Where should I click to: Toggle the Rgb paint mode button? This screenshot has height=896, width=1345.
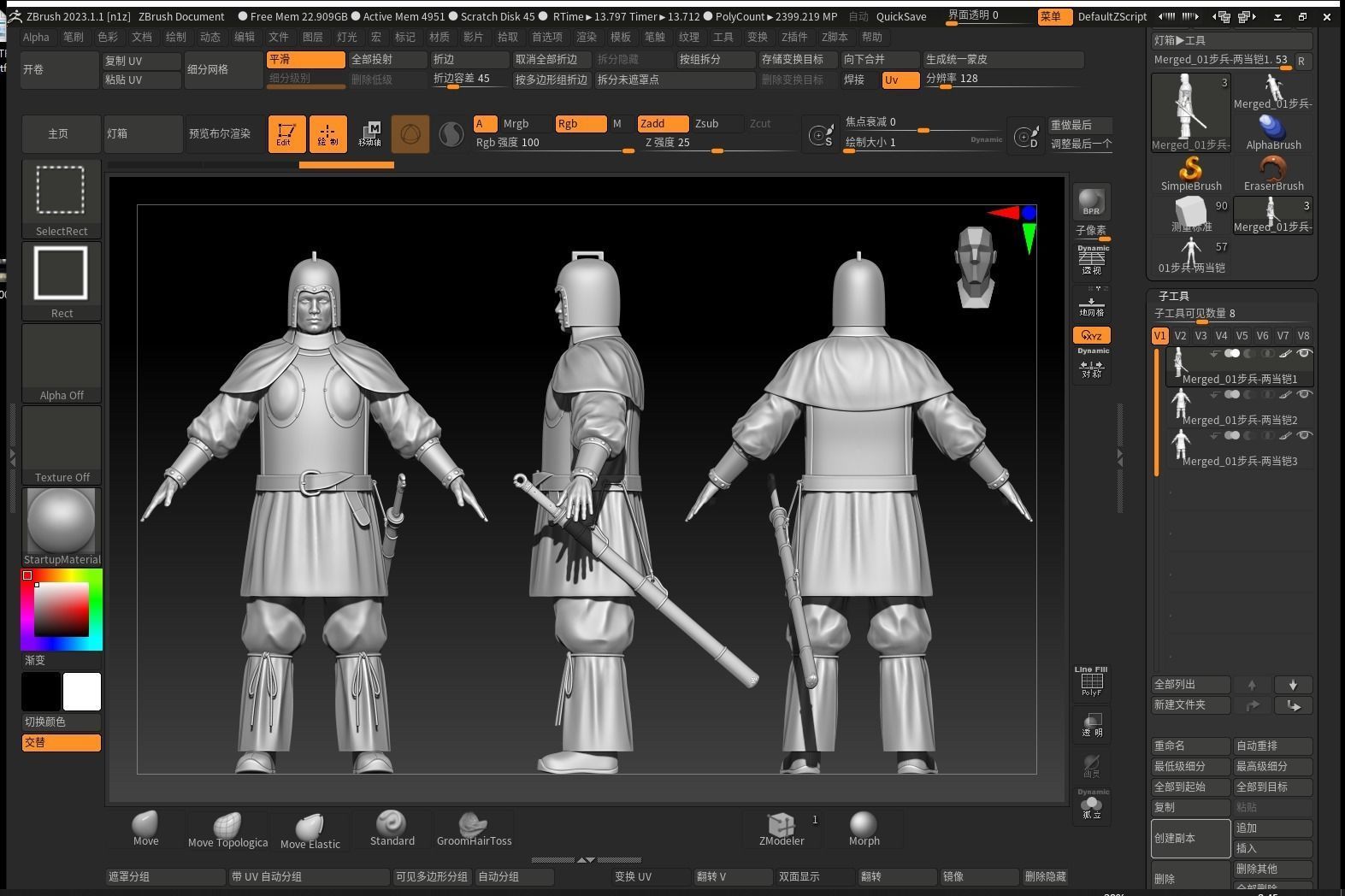581,124
